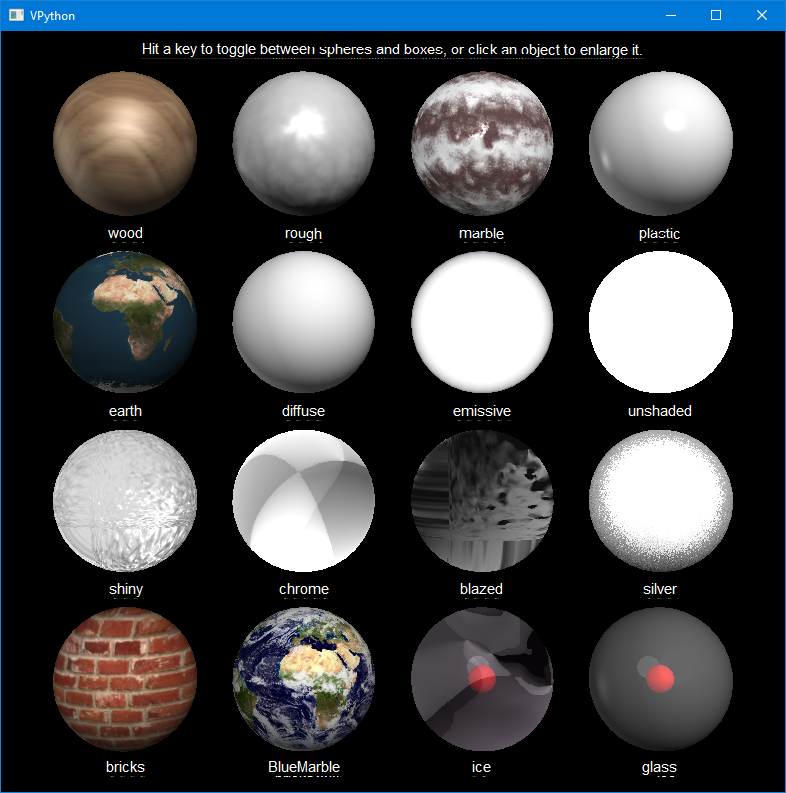Click the 'rough' text label
Screen dimensions: 786x793
(303, 234)
